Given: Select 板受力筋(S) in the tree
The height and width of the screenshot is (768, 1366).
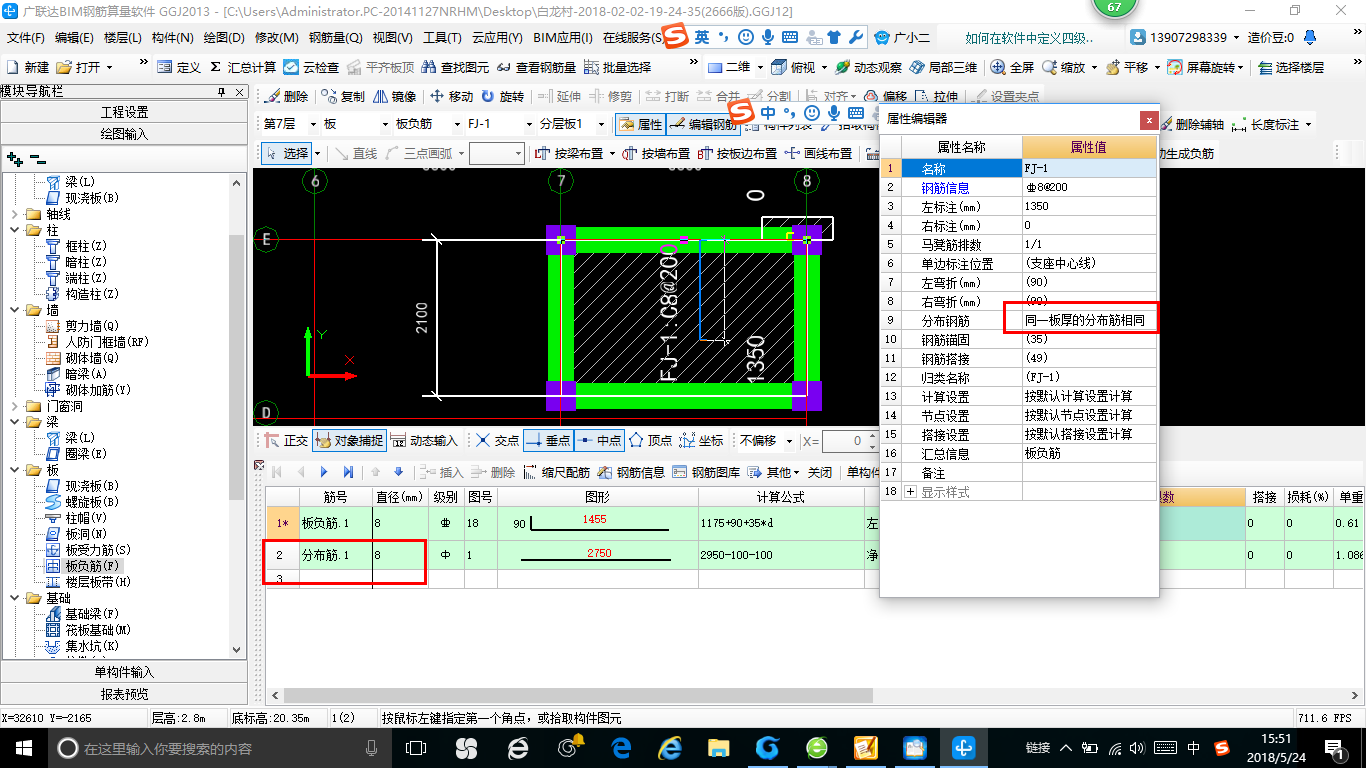Looking at the screenshot, I should click(98, 550).
